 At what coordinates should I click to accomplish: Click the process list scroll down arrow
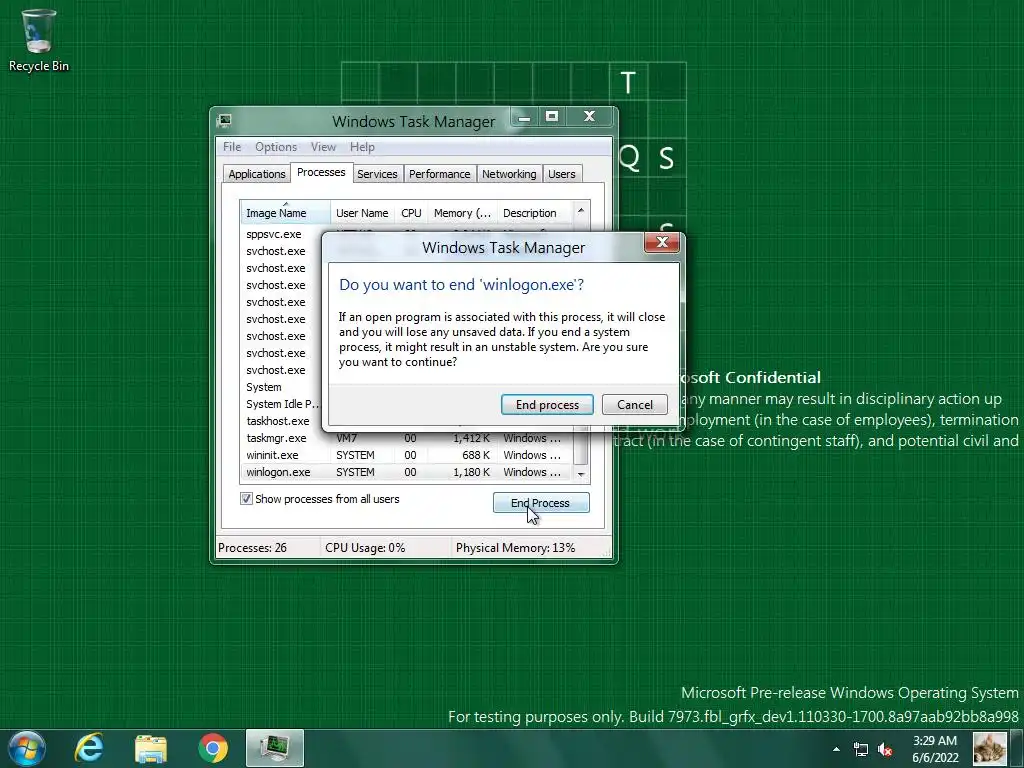coord(581,475)
